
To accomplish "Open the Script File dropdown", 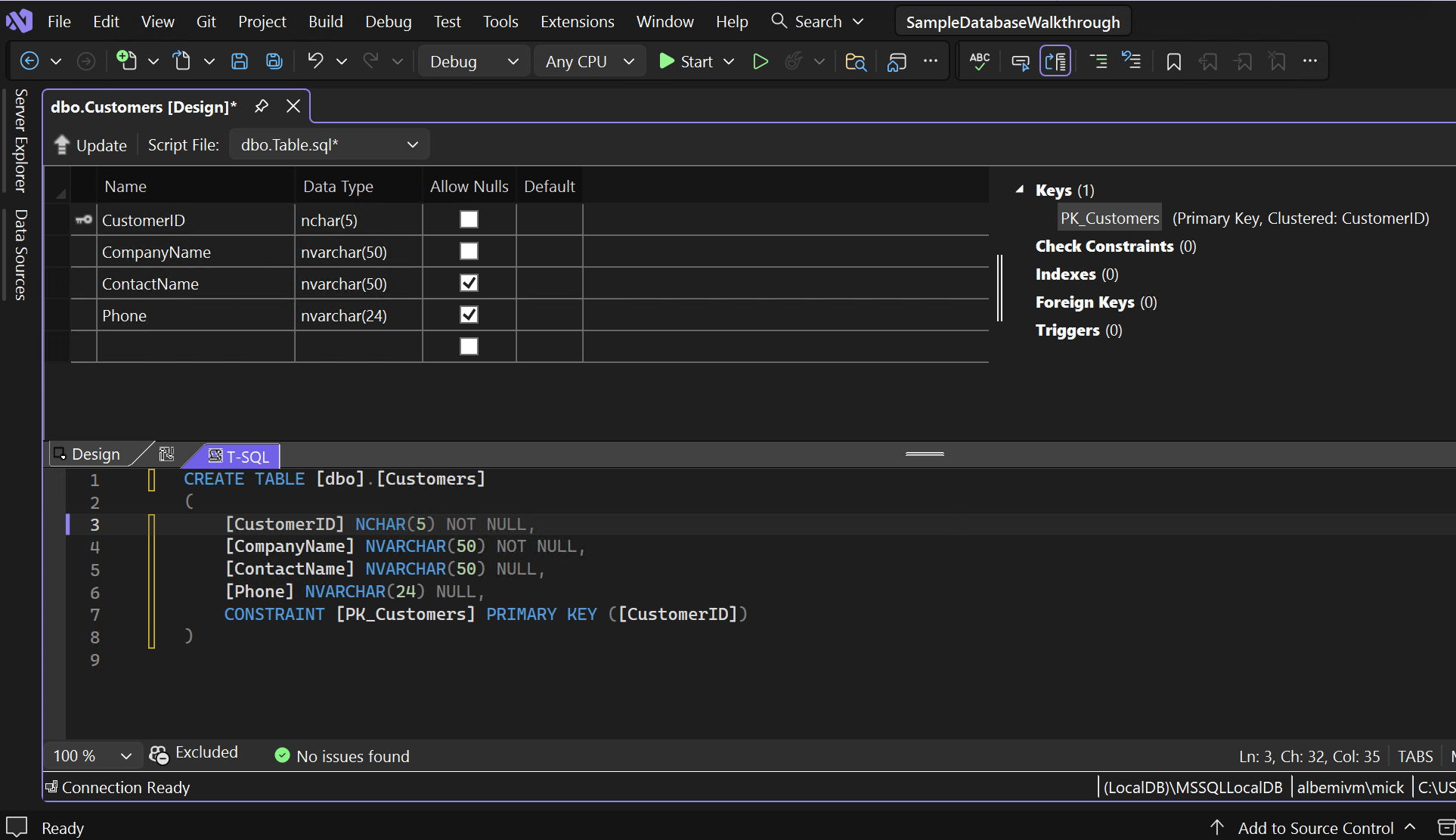I will click(411, 144).
